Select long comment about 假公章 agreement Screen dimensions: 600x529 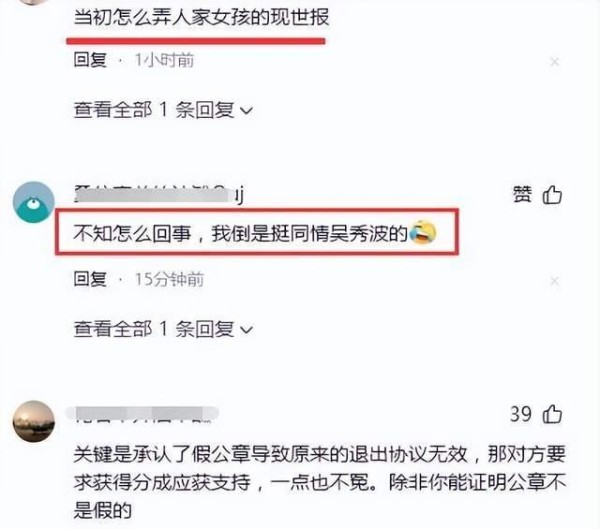320,482
